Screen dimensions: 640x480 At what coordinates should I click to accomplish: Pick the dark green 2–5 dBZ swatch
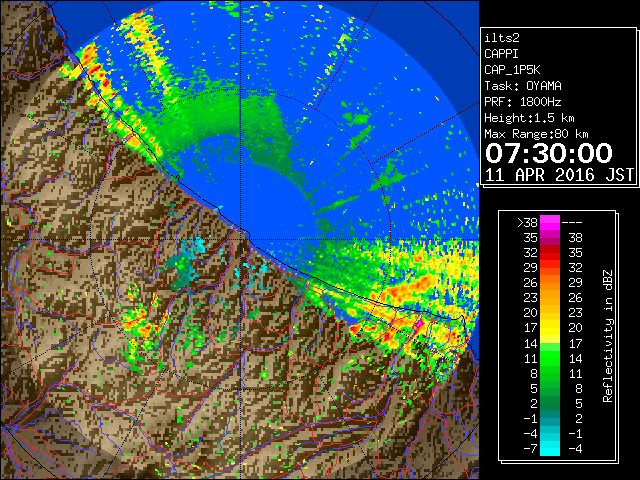tap(550, 403)
